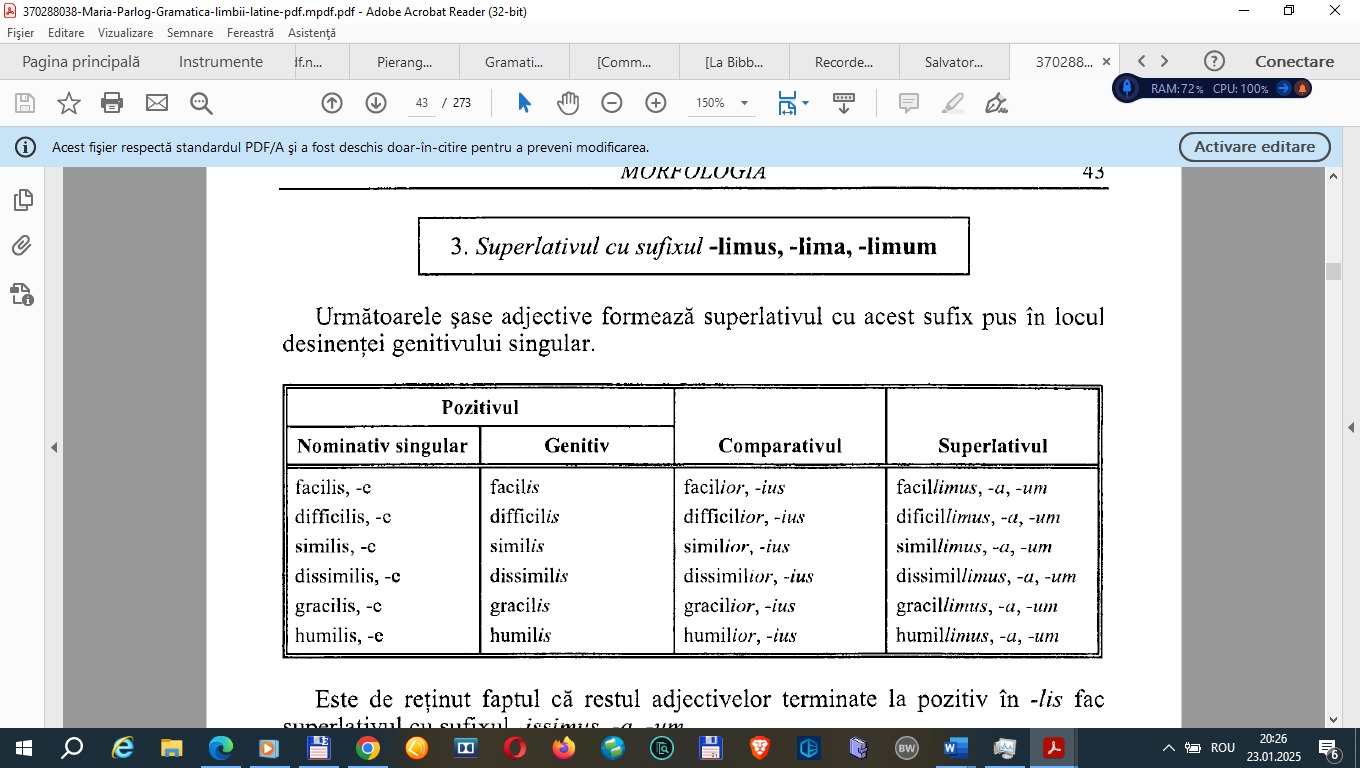
Task: Open Firefox from the taskbar
Action: 564,748
